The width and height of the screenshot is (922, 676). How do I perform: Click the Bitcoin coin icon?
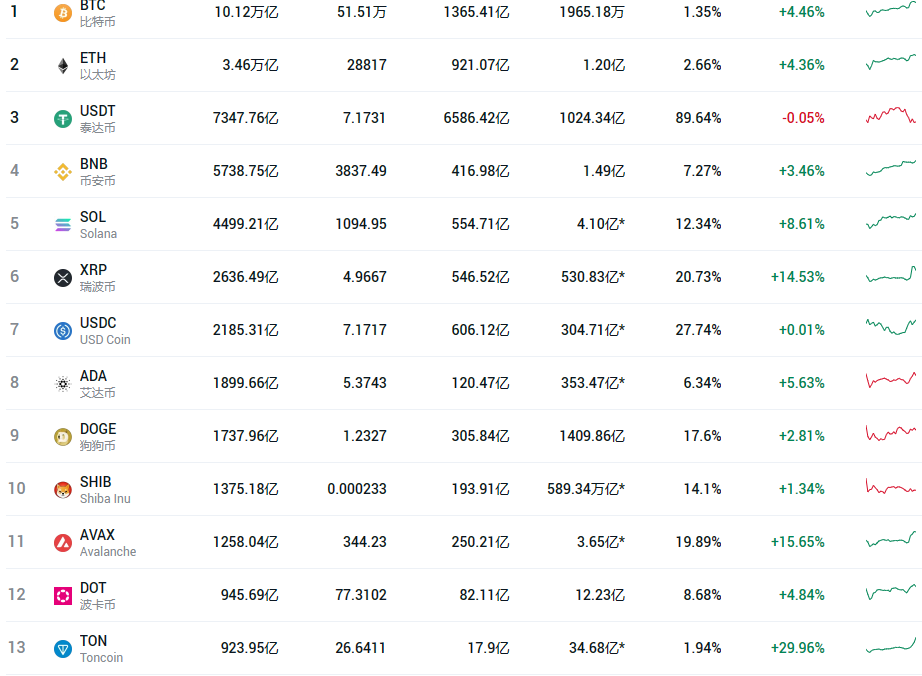pos(63,13)
